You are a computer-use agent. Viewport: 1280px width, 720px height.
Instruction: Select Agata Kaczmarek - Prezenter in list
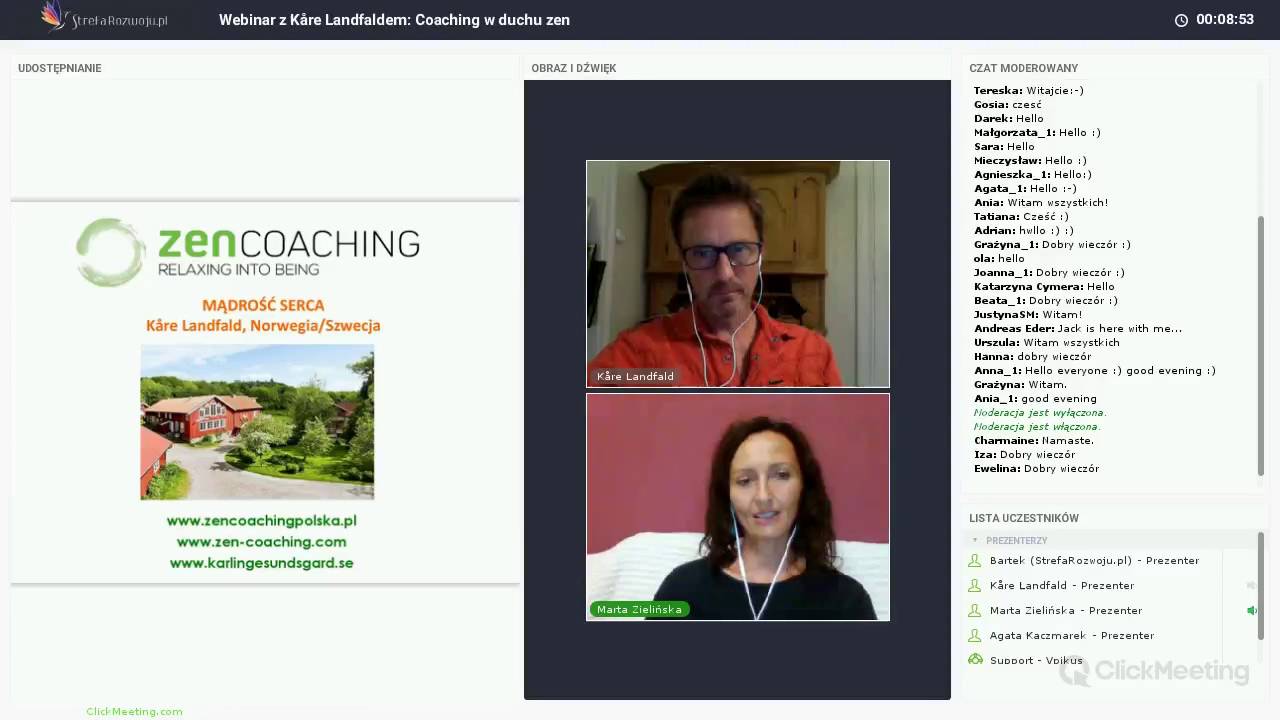[1071, 636]
